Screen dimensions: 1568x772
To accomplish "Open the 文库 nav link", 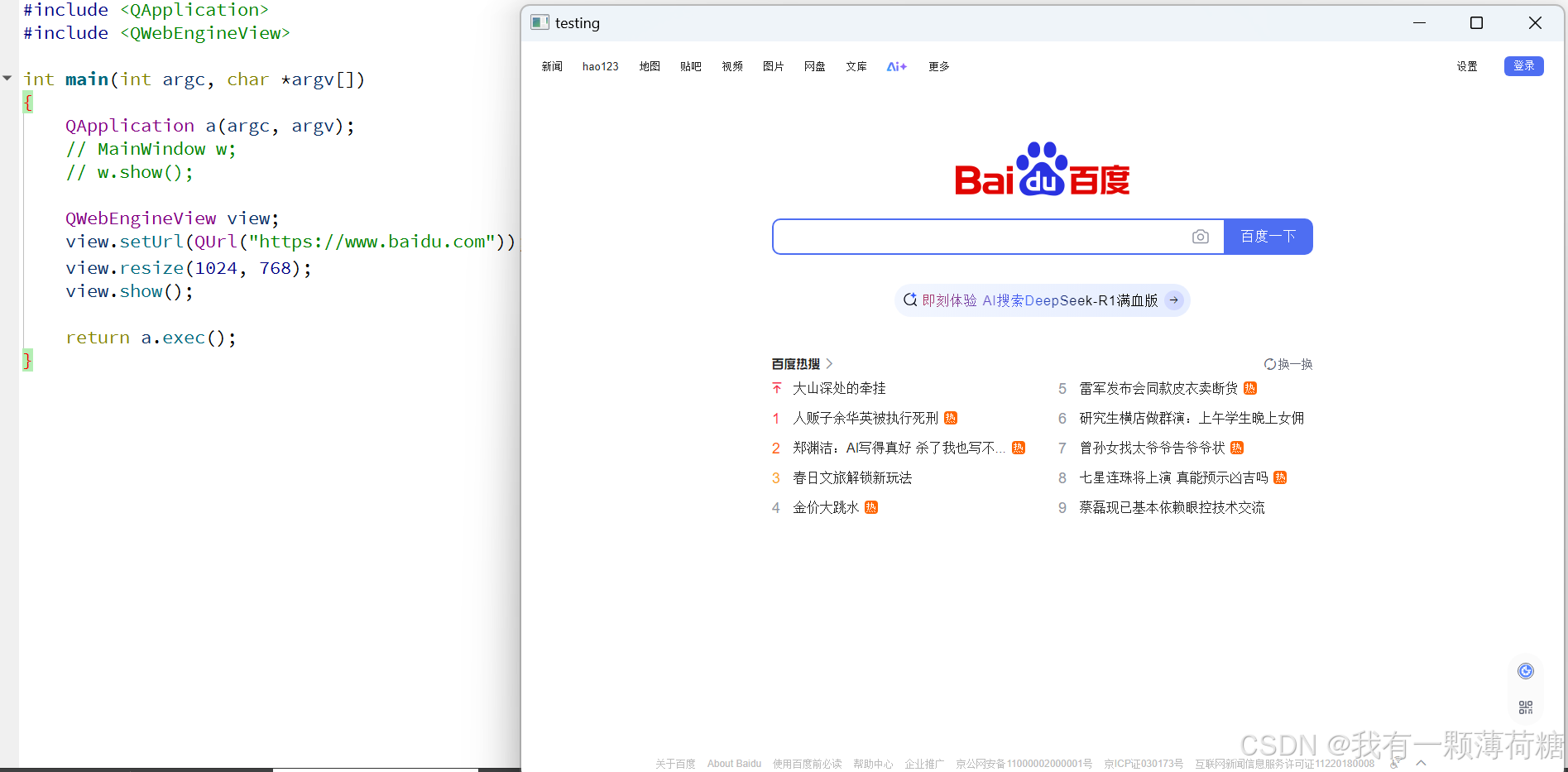I will 856,66.
